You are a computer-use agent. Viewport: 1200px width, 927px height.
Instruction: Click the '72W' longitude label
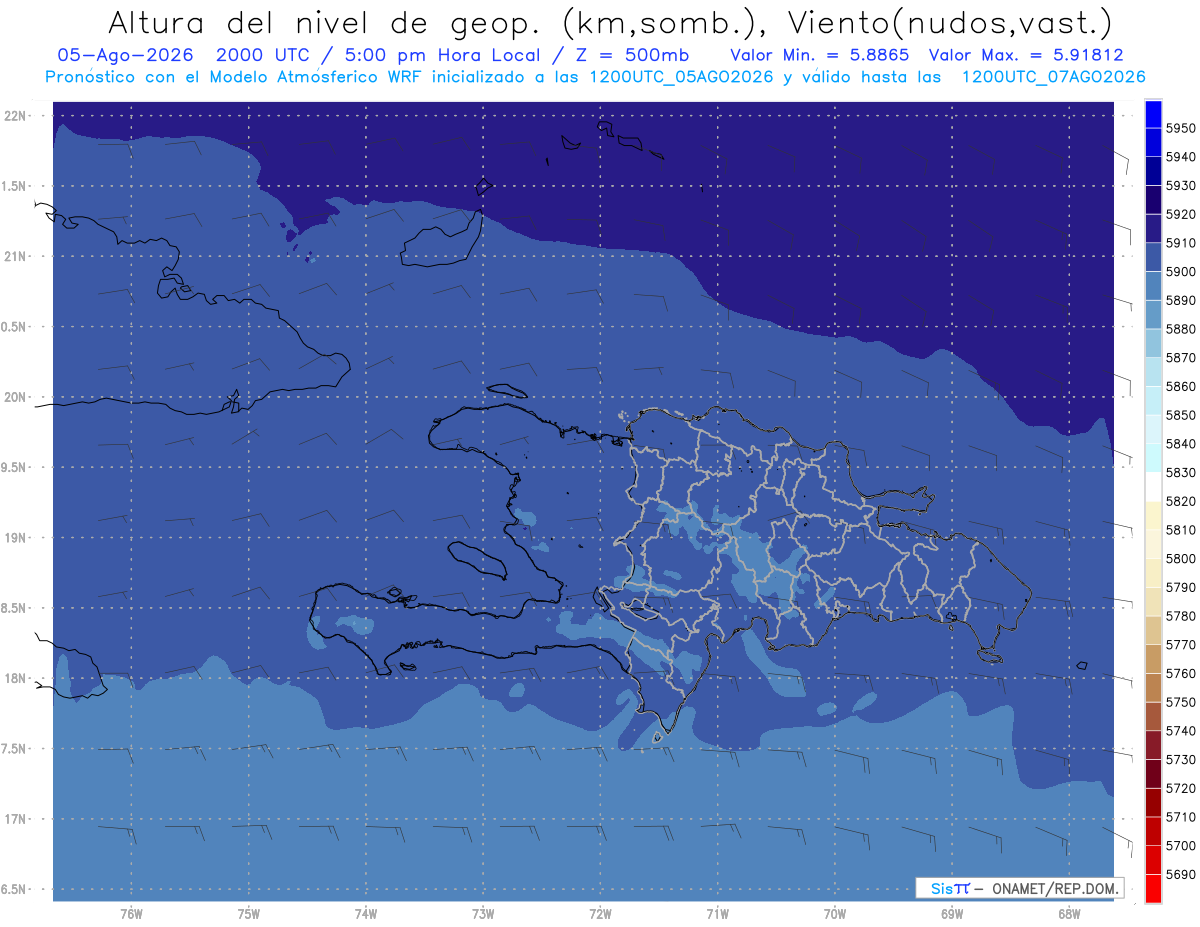(600, 914)
